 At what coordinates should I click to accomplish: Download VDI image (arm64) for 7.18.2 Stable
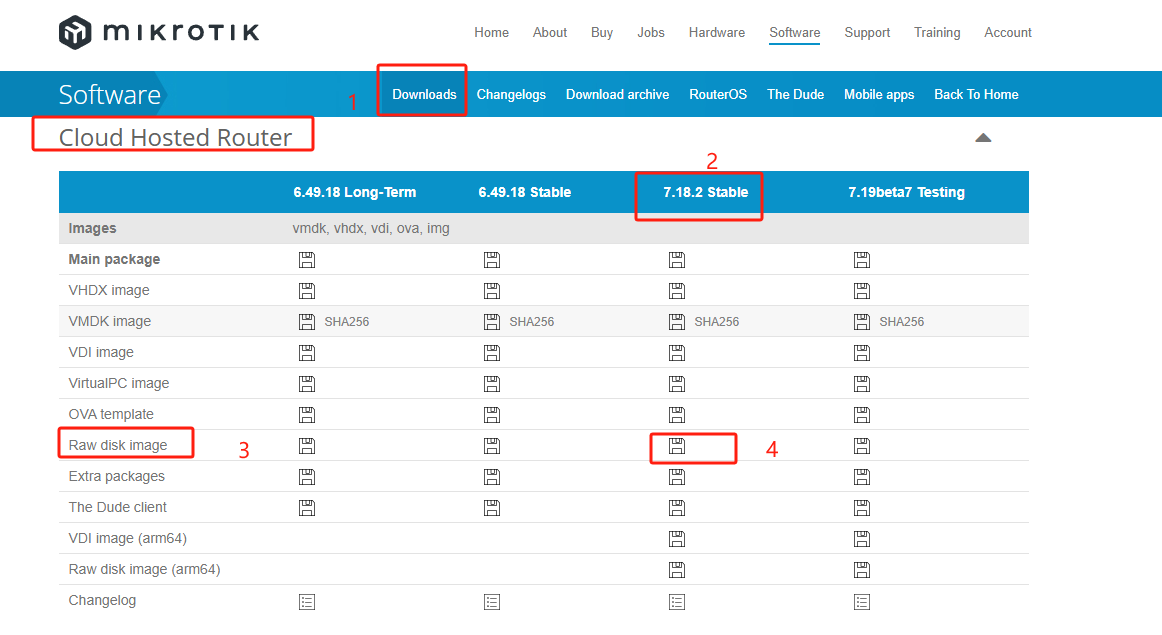click(x=677, y=539)
